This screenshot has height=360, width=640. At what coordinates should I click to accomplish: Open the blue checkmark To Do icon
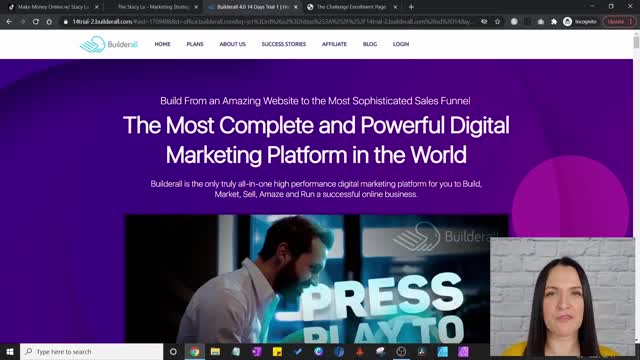298,351
